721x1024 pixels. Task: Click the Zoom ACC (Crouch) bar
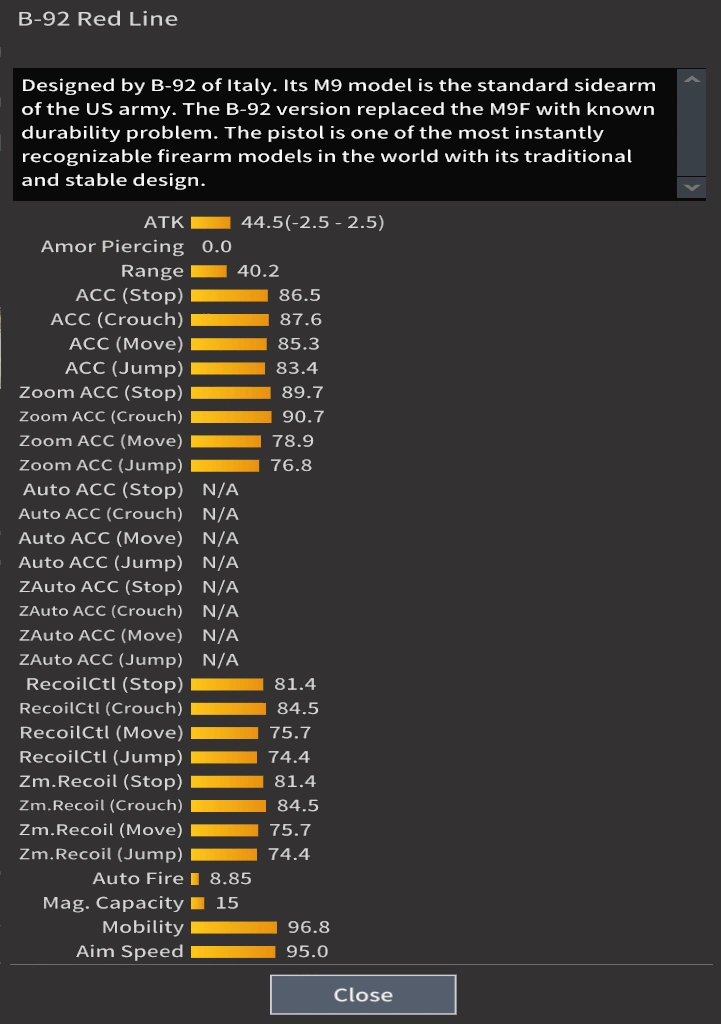231,416
